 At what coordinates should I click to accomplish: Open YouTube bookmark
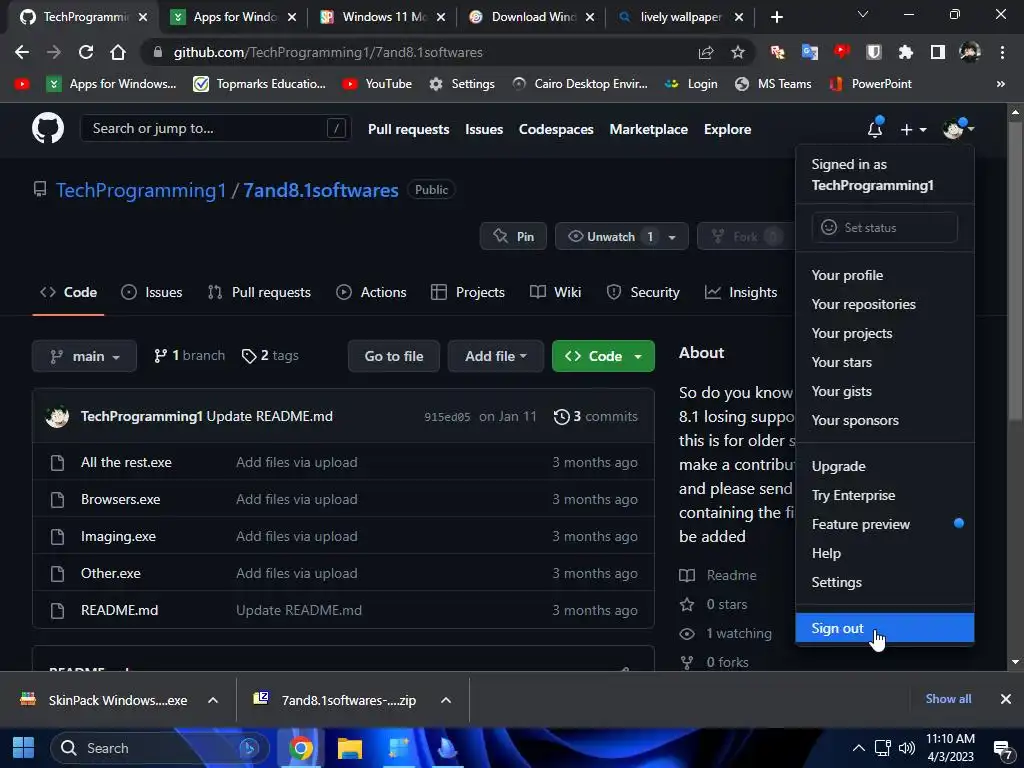pyautogui.click(x=377, y=84)
